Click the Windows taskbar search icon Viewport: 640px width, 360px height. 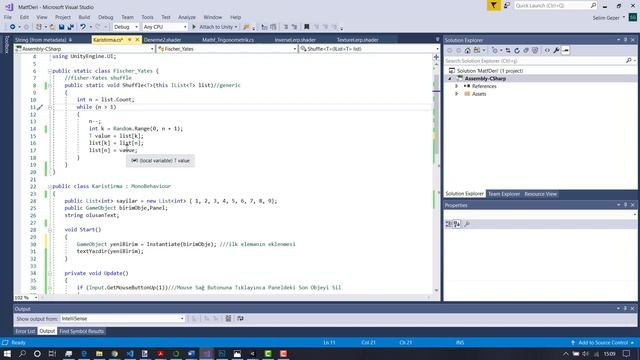click(x=22, y=353)
